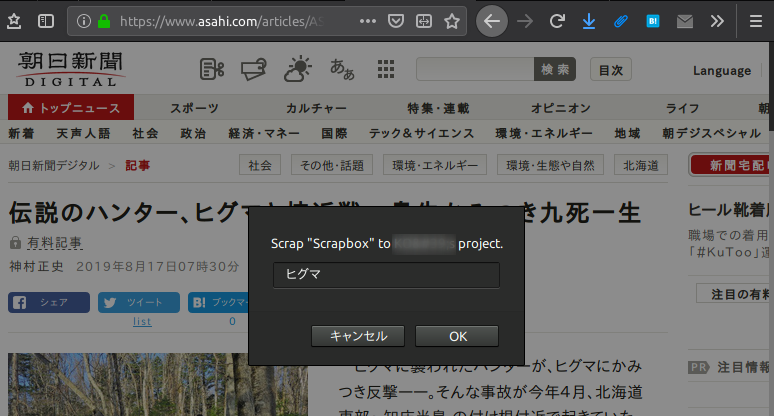This screenshot has height=416, width=774.
Task: Go back to the previous page
Action: 492,21
